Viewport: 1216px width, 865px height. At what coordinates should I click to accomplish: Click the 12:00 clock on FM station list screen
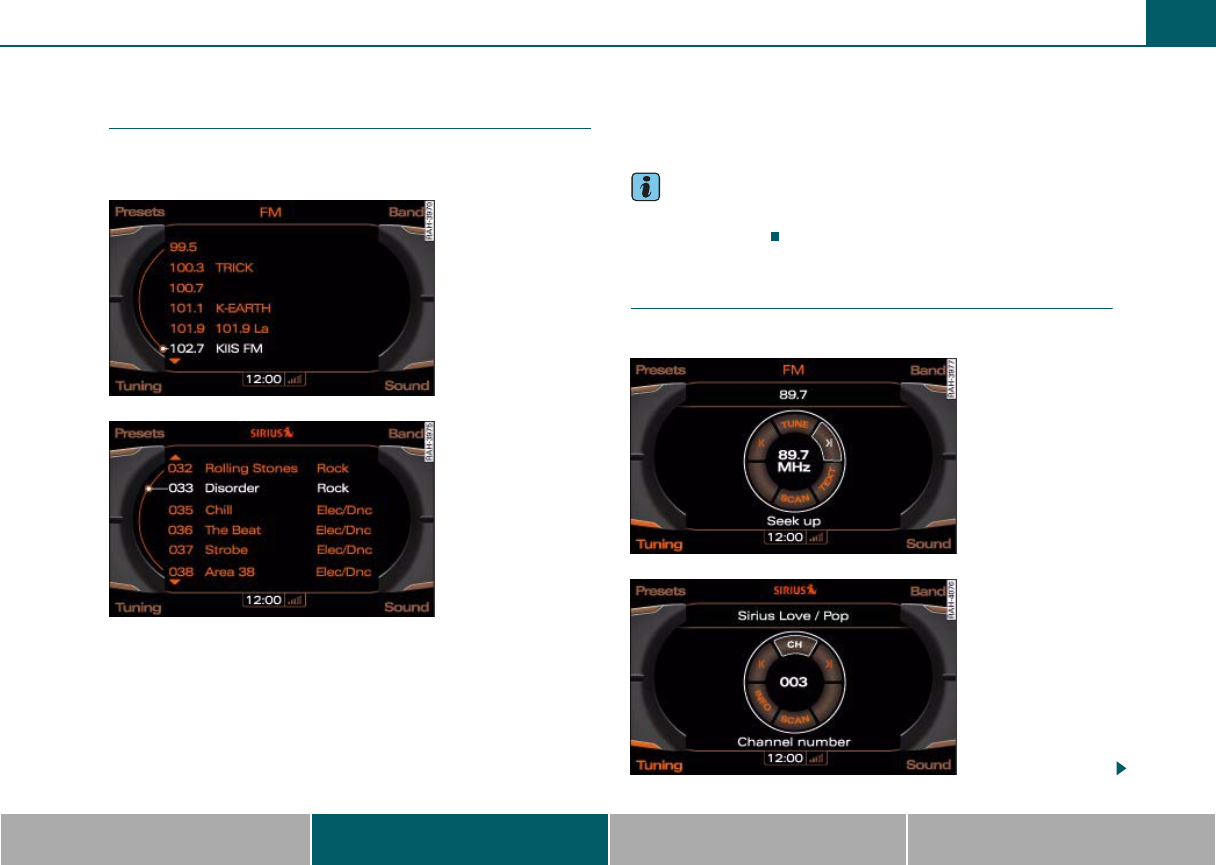[265, 381]
